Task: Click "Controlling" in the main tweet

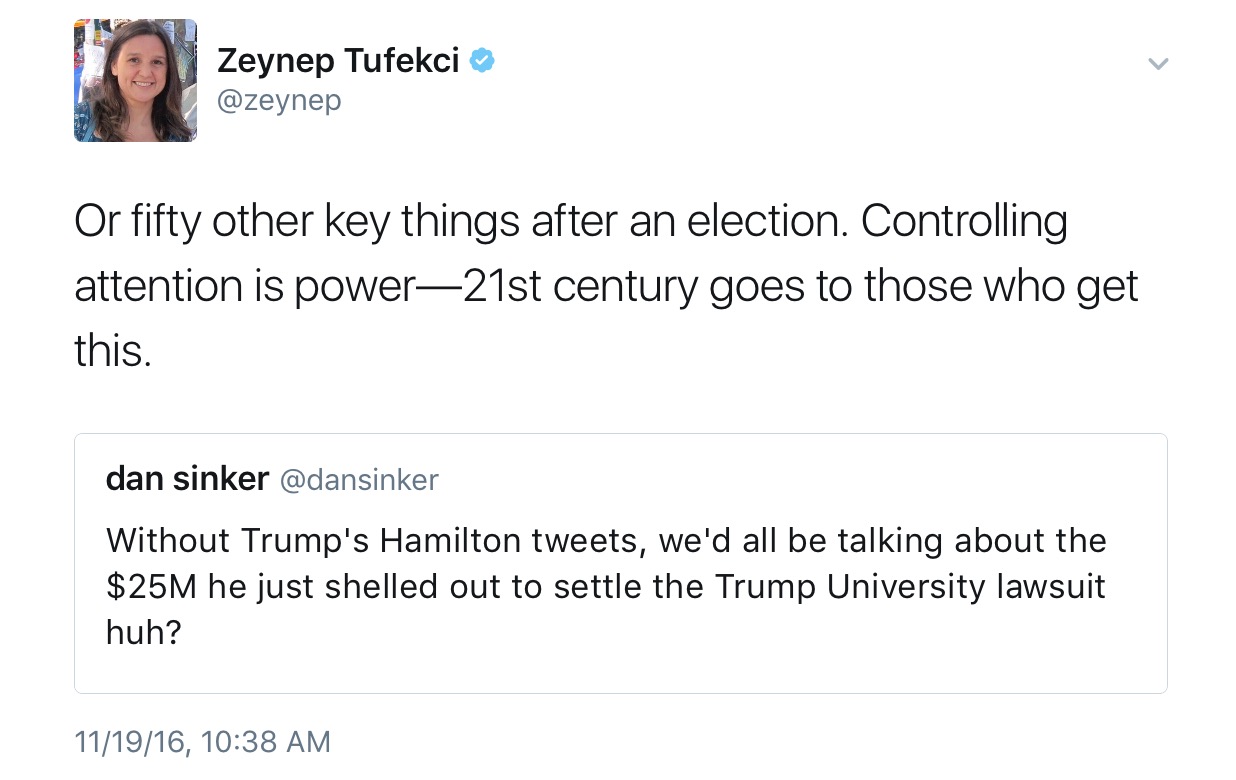Action: [964, 222]
